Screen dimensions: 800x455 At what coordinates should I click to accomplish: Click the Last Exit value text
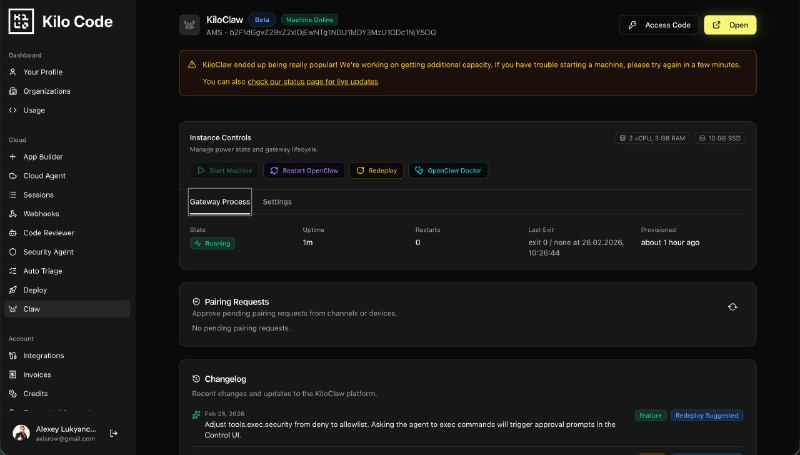click(576, 247)
